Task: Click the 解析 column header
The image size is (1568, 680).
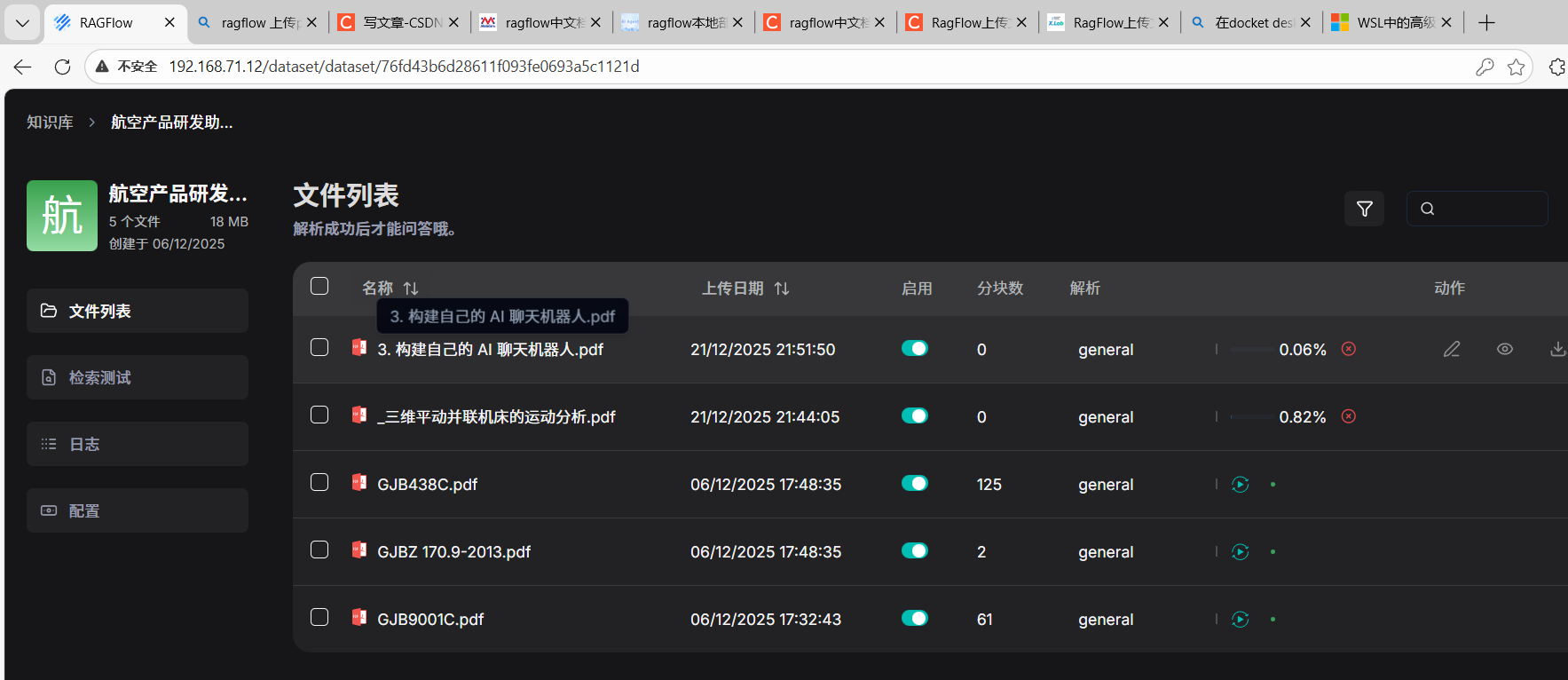Action: click(x=1085, y=289)
